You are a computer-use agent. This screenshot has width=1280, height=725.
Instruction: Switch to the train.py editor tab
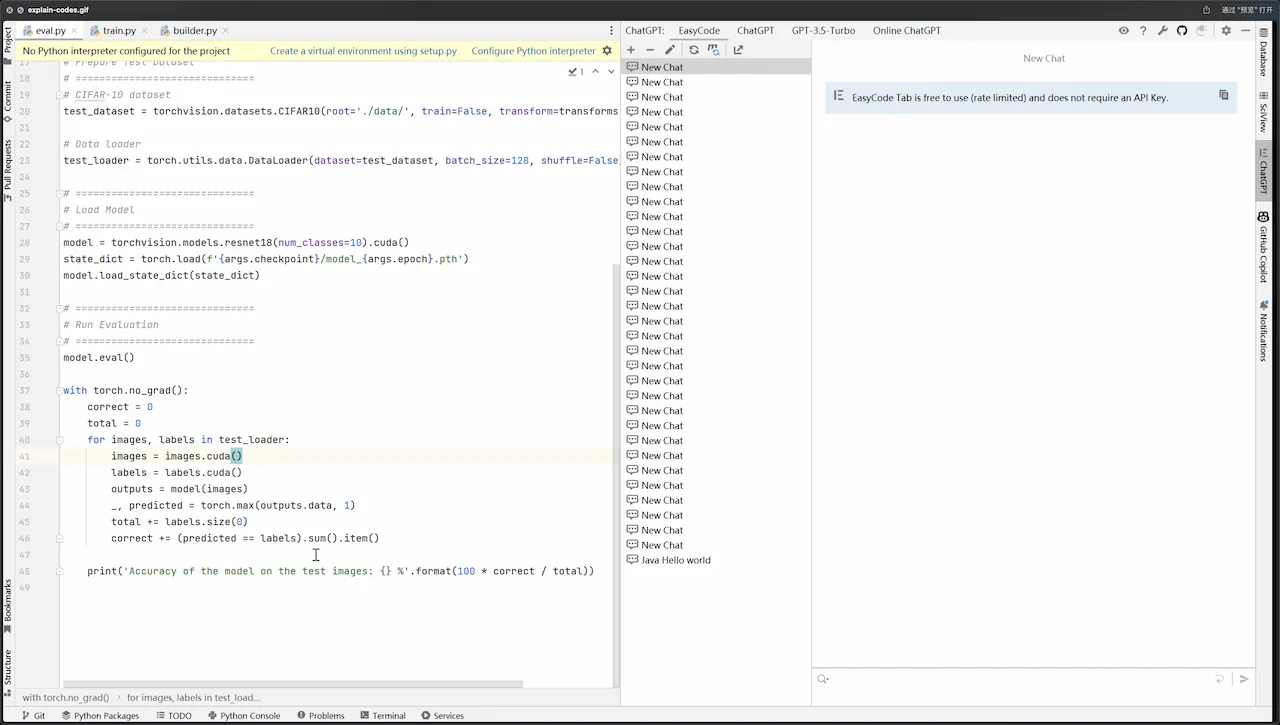pyautogui.click(x=119, y=31)
